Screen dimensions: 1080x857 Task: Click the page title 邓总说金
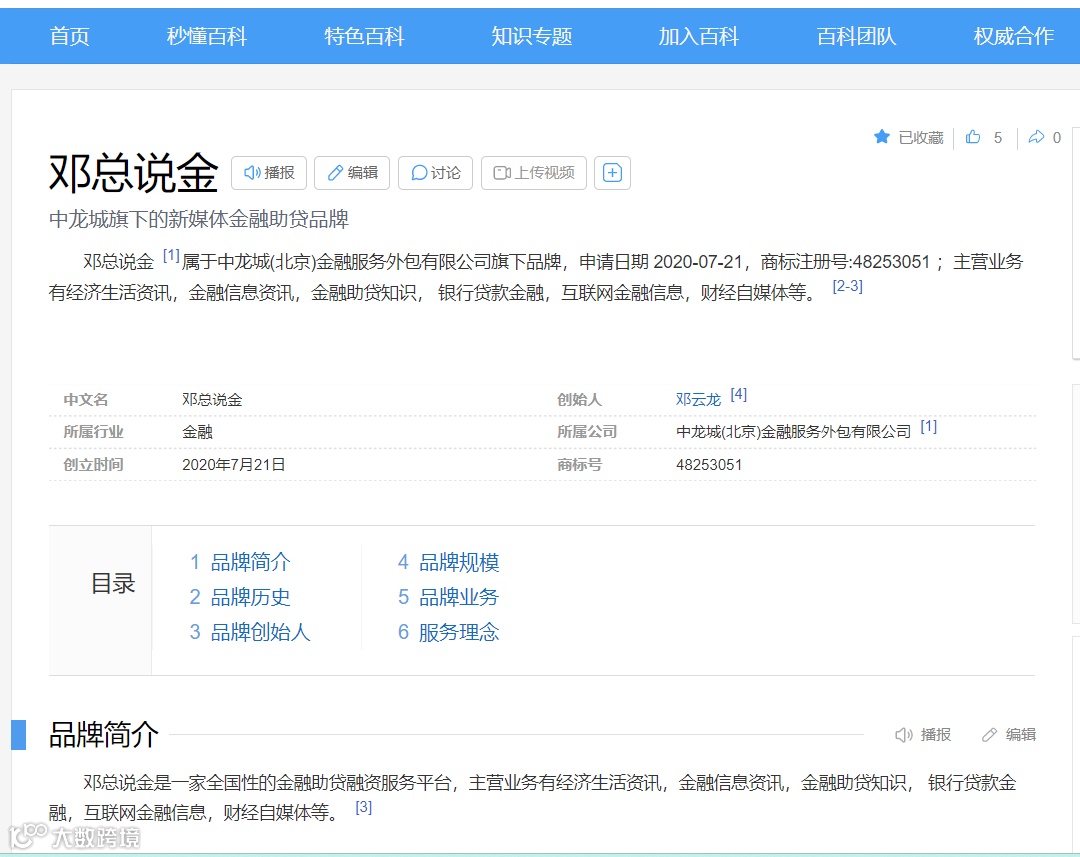tap(134, 172)
